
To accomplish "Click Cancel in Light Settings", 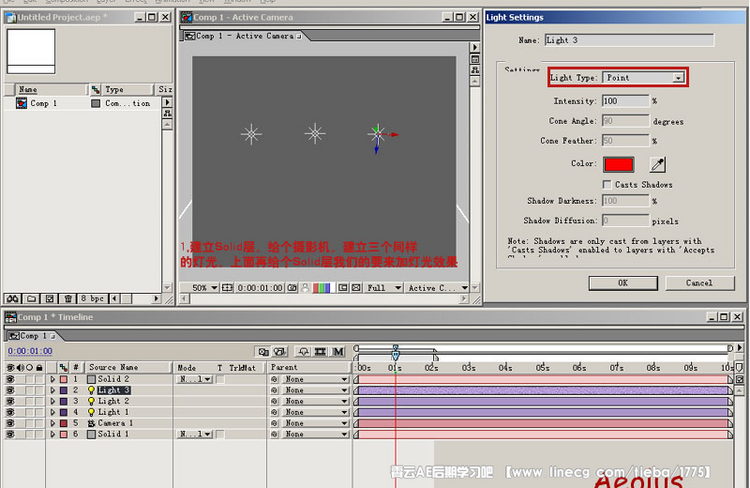I will 699,283.
